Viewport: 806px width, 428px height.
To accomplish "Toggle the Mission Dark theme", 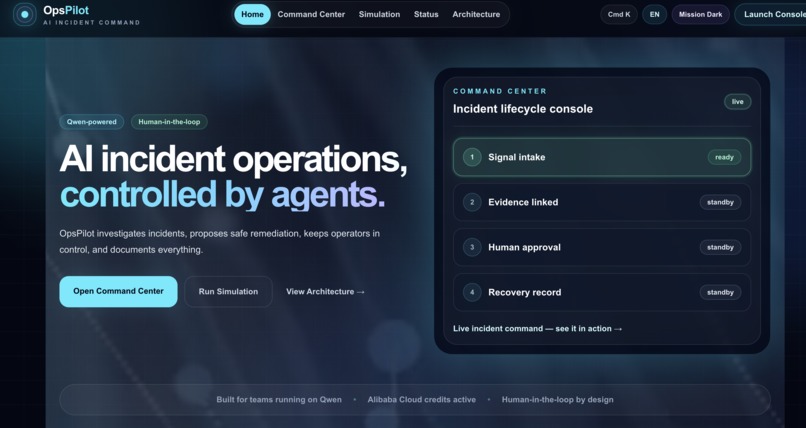I will coord(700,14).
